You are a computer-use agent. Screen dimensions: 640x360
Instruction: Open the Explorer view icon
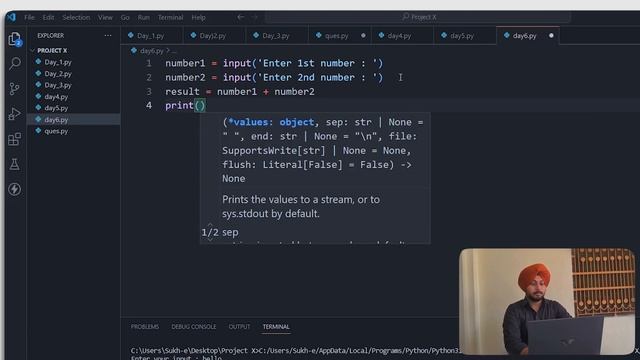(15, 39)
